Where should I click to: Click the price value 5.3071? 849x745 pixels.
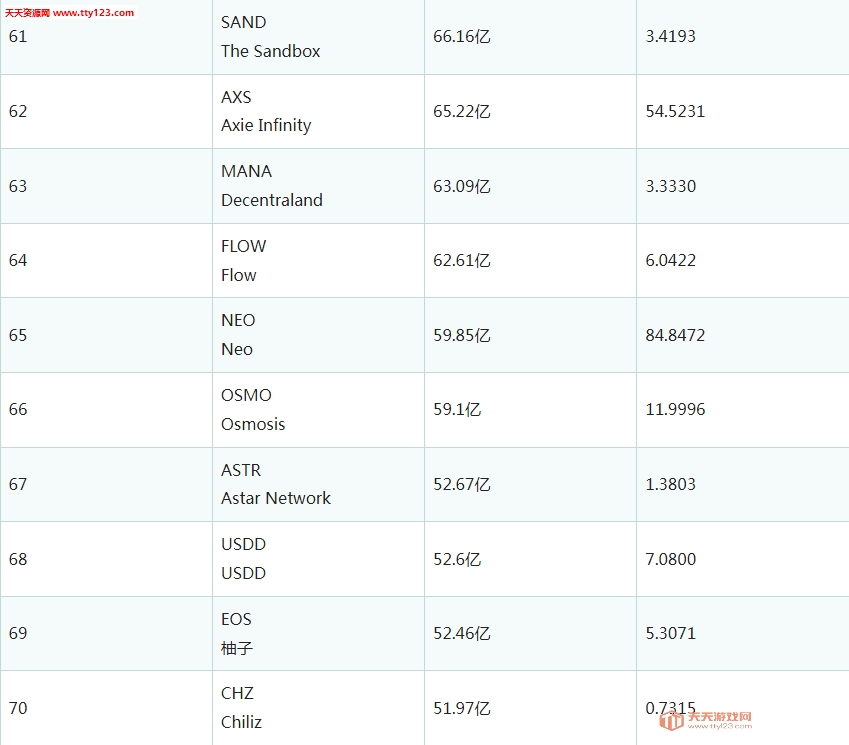pos(670,633)
